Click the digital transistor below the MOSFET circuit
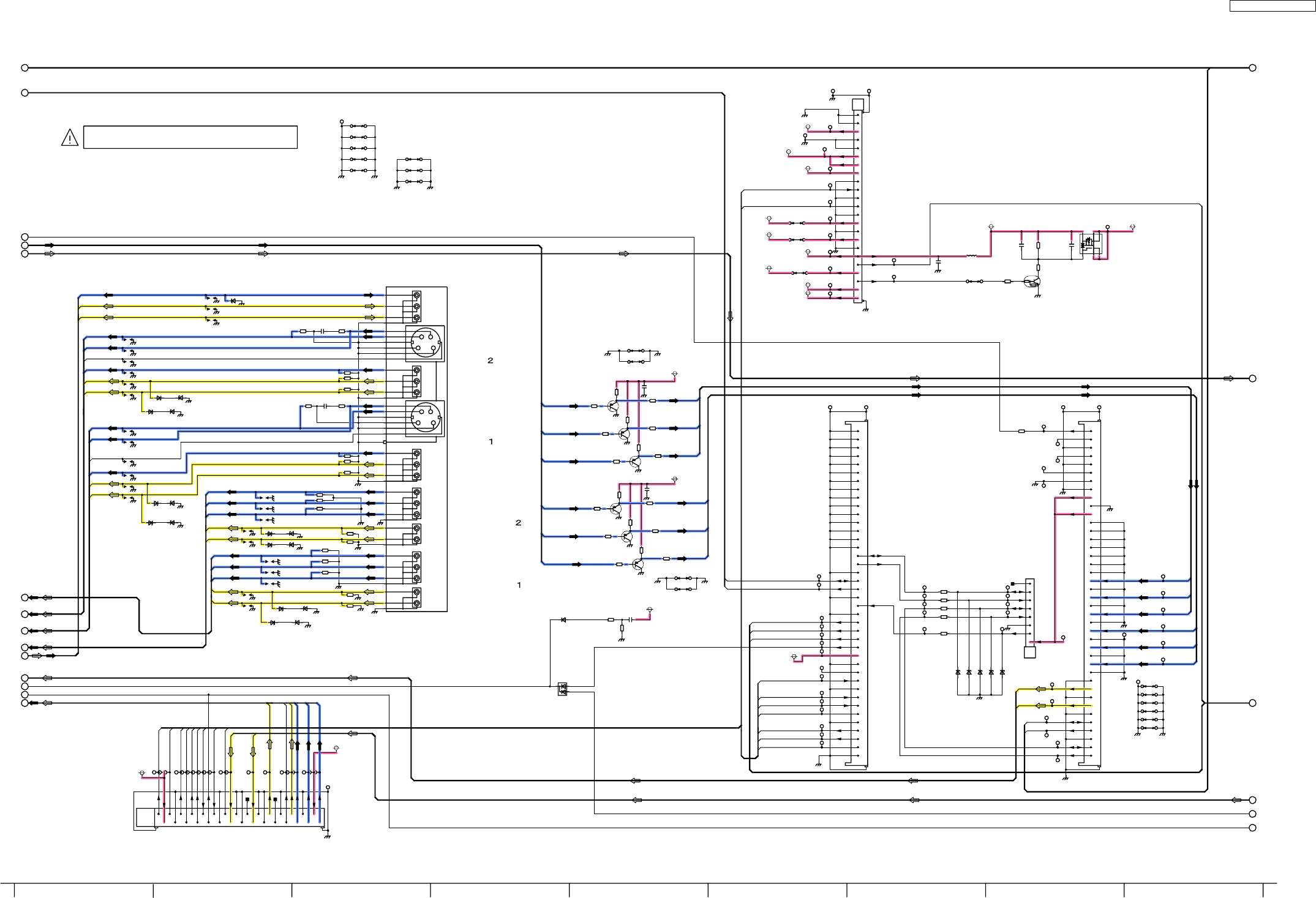The image size is (1316, 898). click(1032, 282)
